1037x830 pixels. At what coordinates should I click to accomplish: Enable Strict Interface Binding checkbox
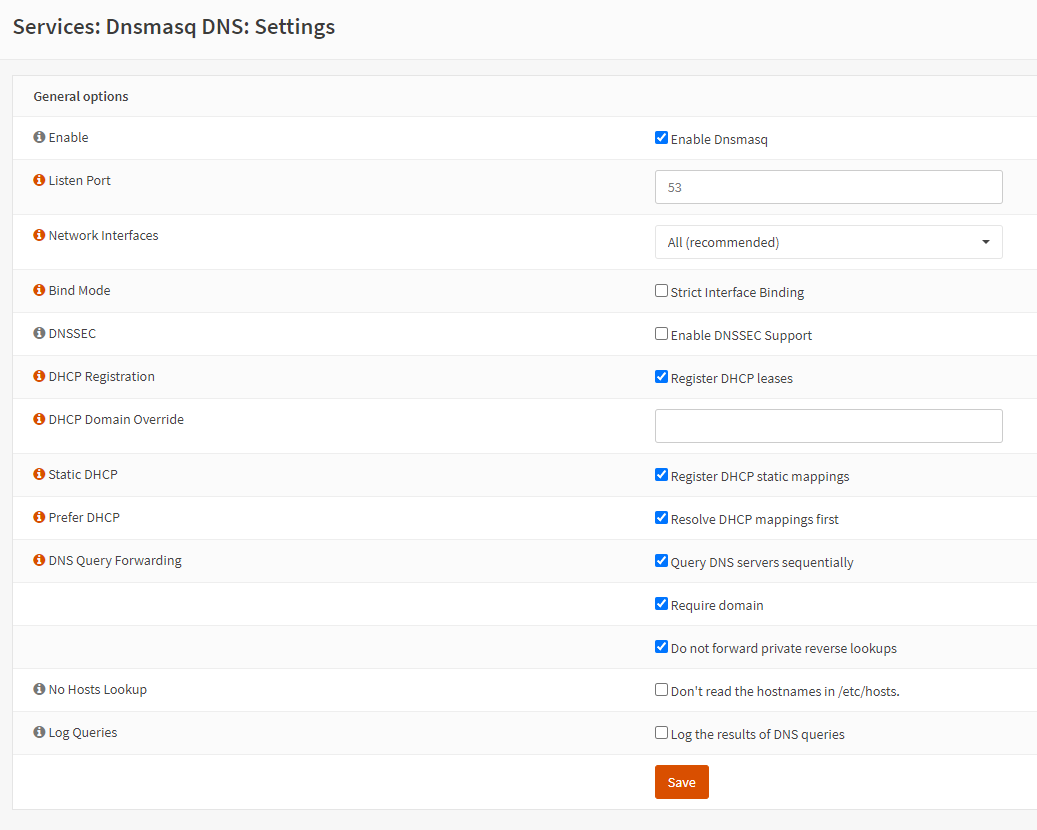661,290
